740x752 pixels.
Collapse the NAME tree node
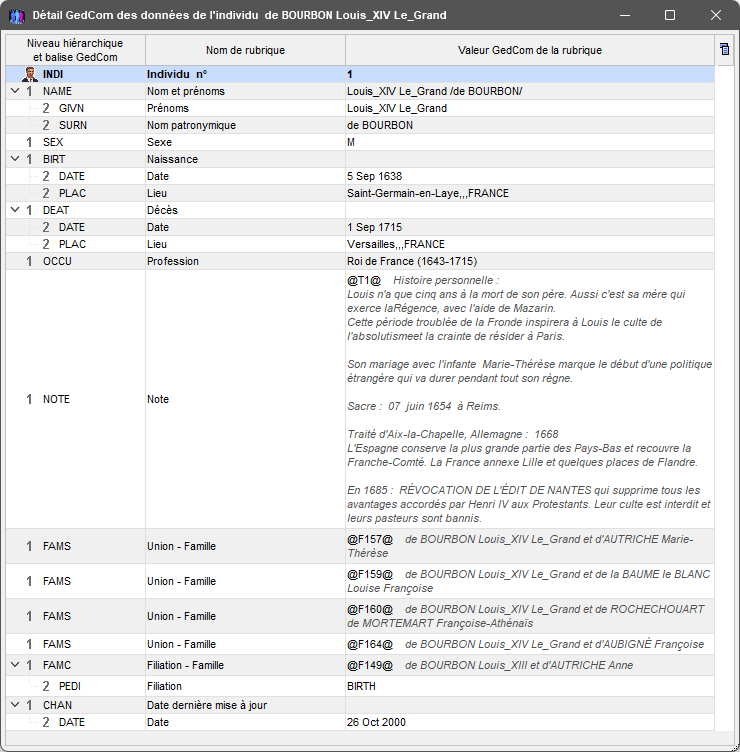(15, 91)
